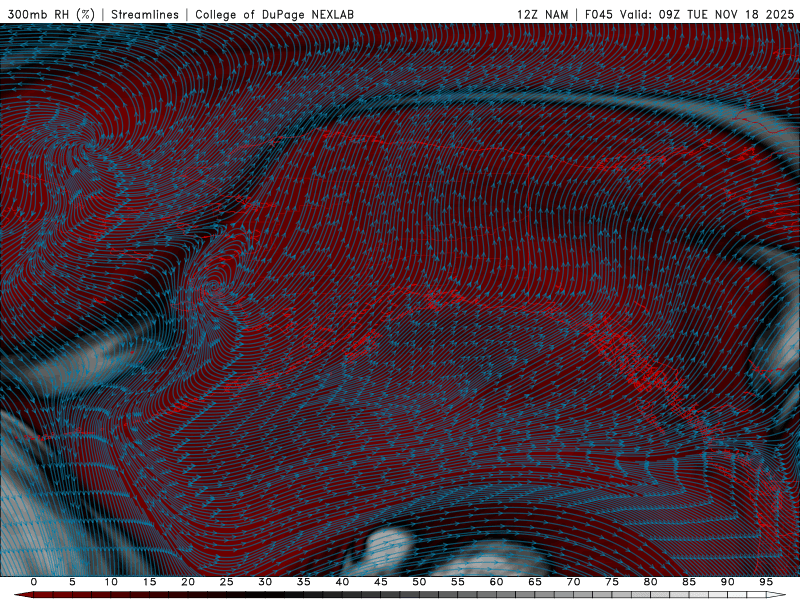
Task: Click the colorbar label "75"
Action: pyautogui.click(x=612, y=582)
